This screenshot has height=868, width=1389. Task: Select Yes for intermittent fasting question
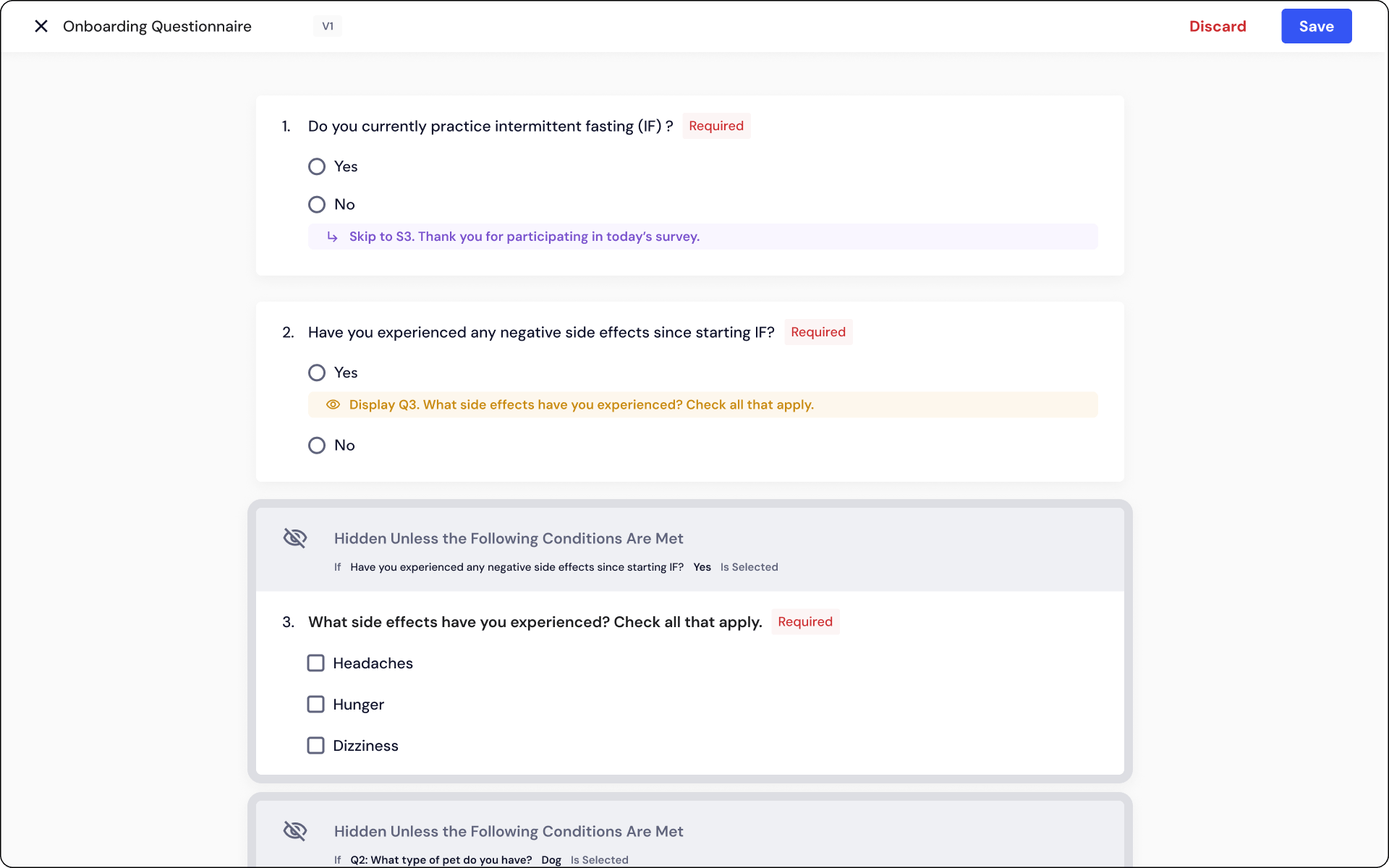point(317,166)
